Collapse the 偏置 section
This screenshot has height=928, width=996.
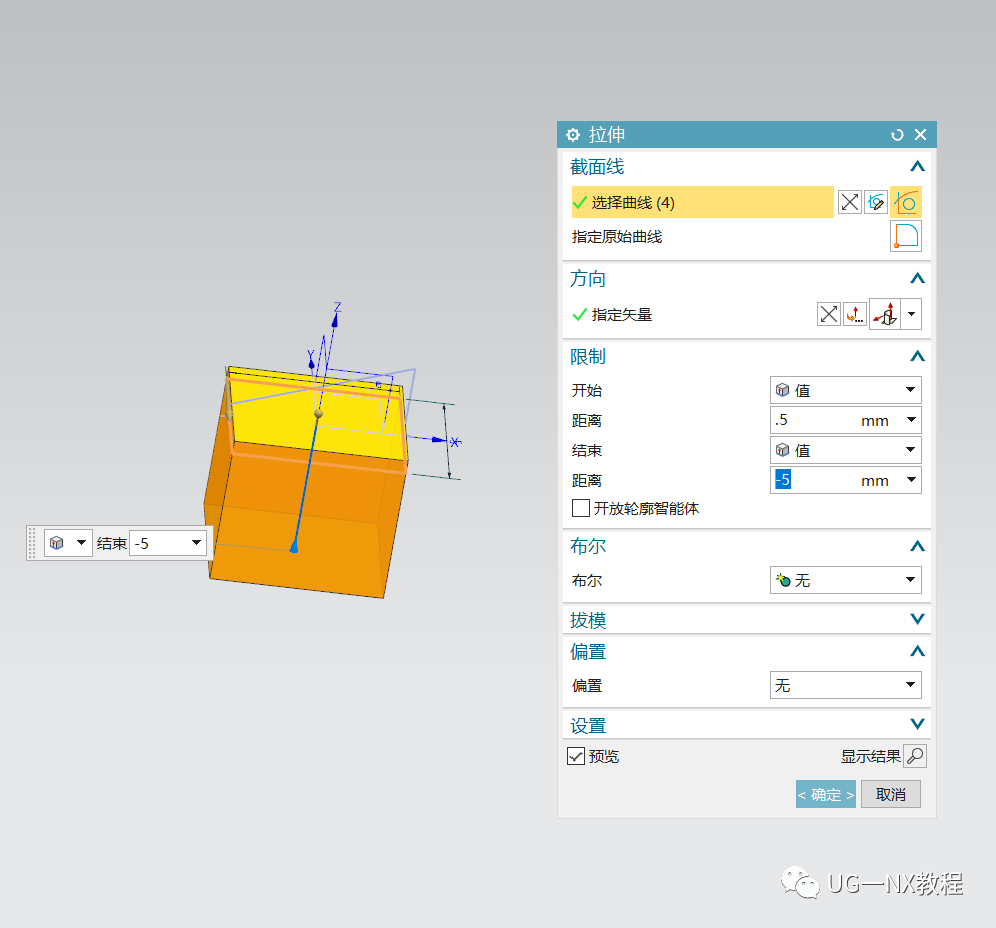click(x=917, y=651)
